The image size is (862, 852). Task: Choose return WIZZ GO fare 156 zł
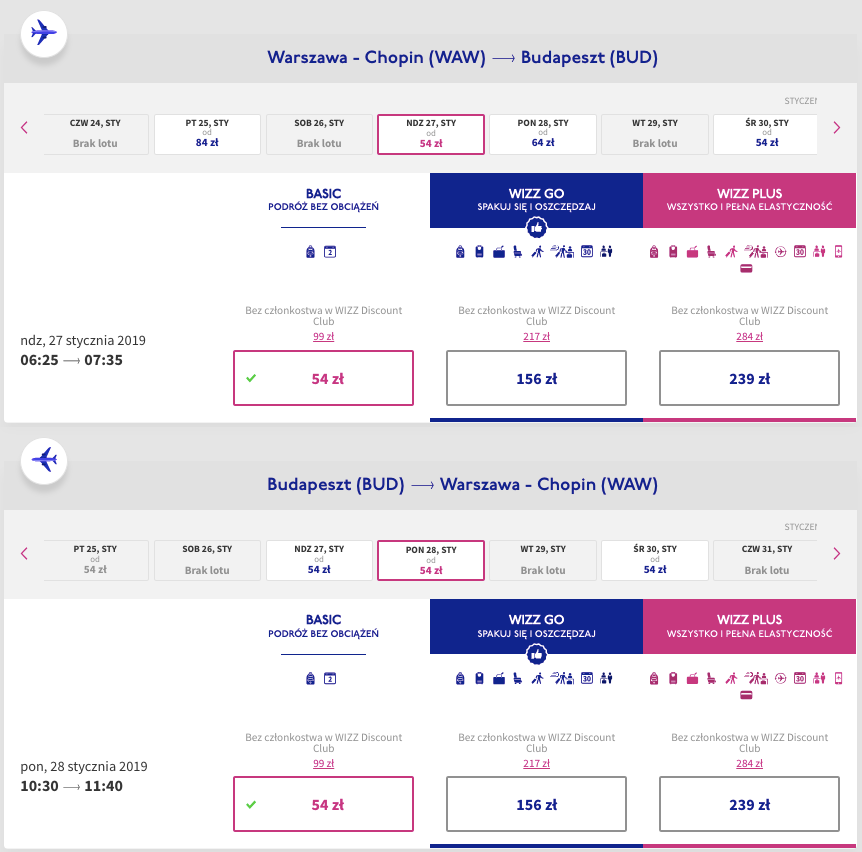coord(537,804)
